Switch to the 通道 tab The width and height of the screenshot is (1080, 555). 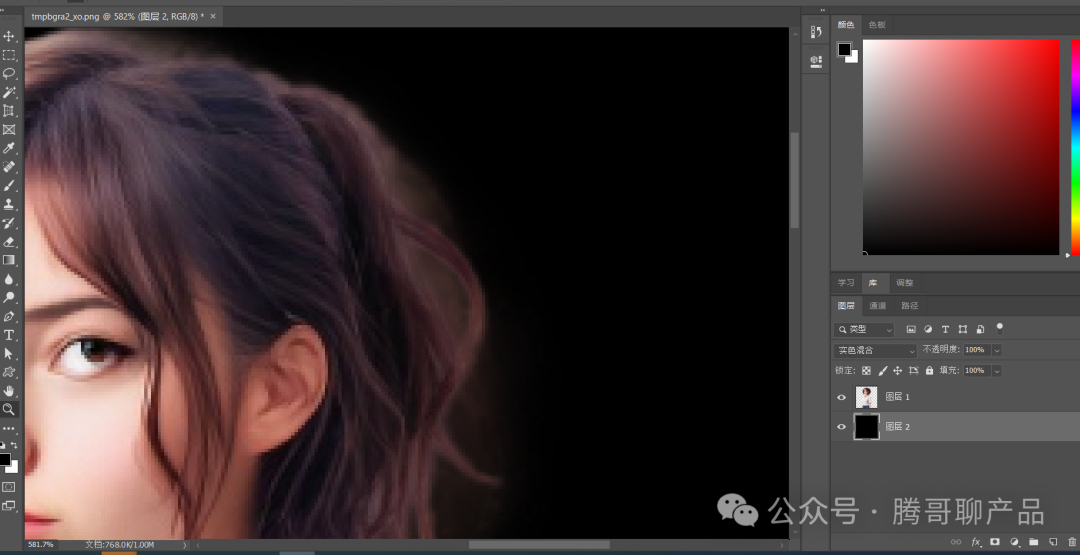point(877,306)
